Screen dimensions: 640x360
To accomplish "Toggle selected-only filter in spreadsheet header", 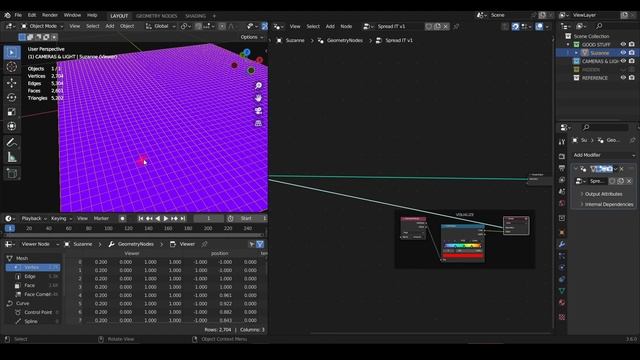I will click(x=251, y=244).
